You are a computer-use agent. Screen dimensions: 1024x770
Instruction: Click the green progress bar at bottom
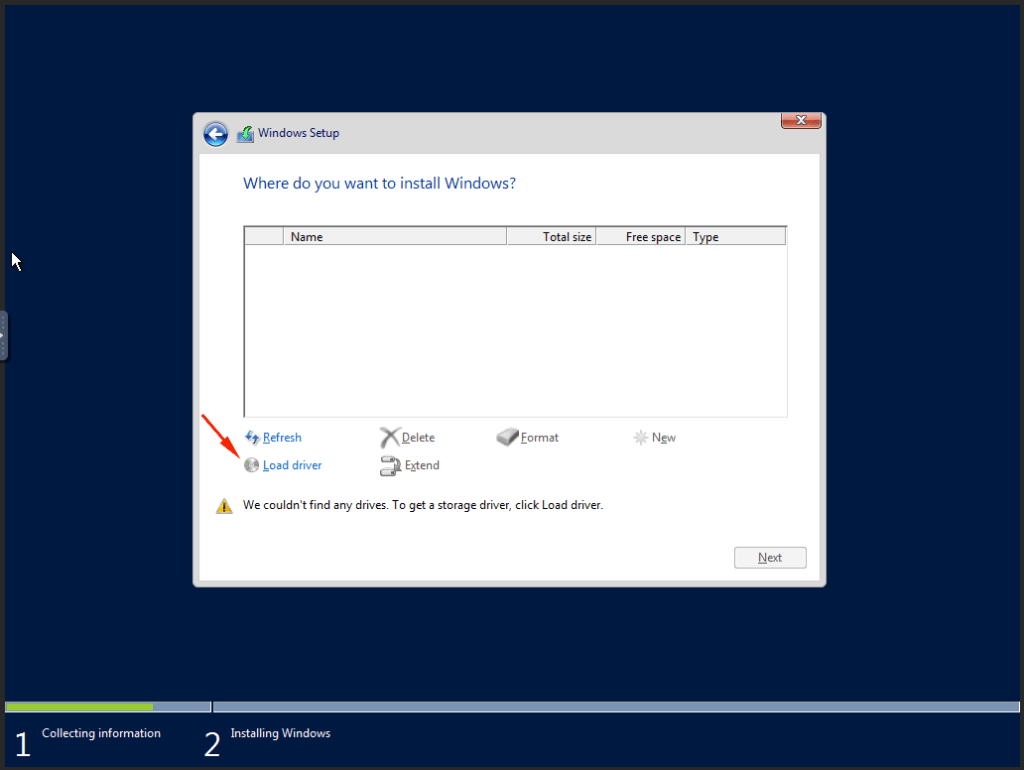tap(78, 706)
